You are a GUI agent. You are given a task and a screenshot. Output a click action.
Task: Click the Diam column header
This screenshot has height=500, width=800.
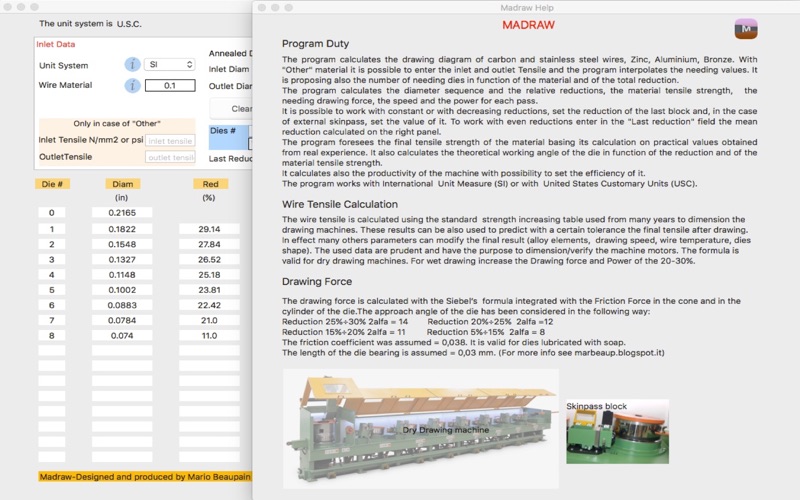[x=122, y=184]
